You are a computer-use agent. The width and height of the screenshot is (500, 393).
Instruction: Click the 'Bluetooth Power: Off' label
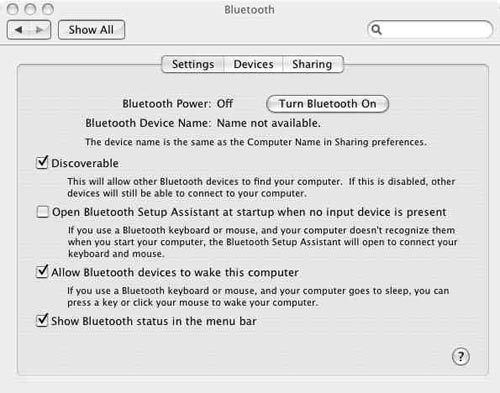pyautogui.click(x=177, y=104)
